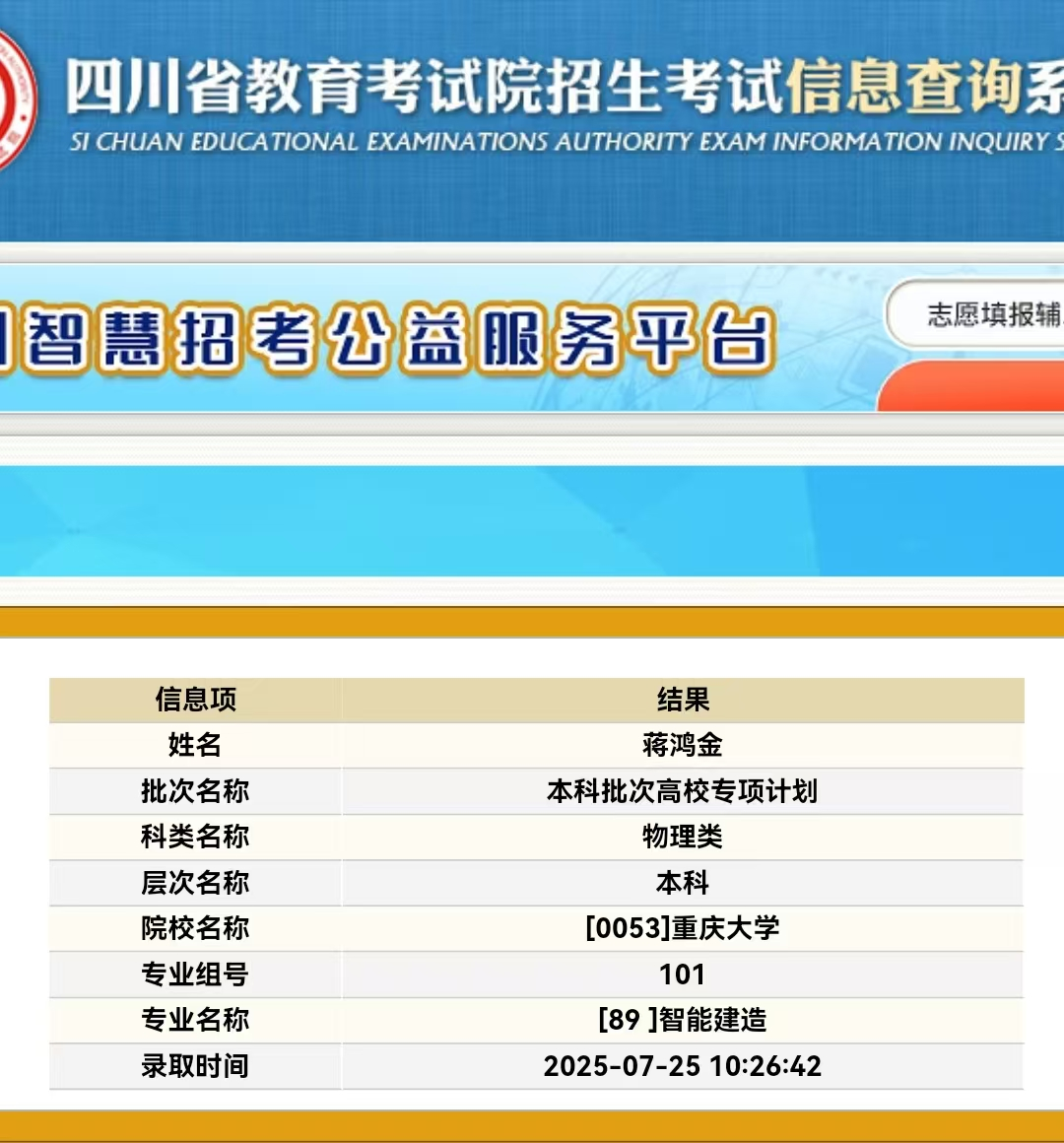Viewport: 1064px width, 1143px height.
Task: Click the 专业组号 label cell
Action: click(195, 975)
